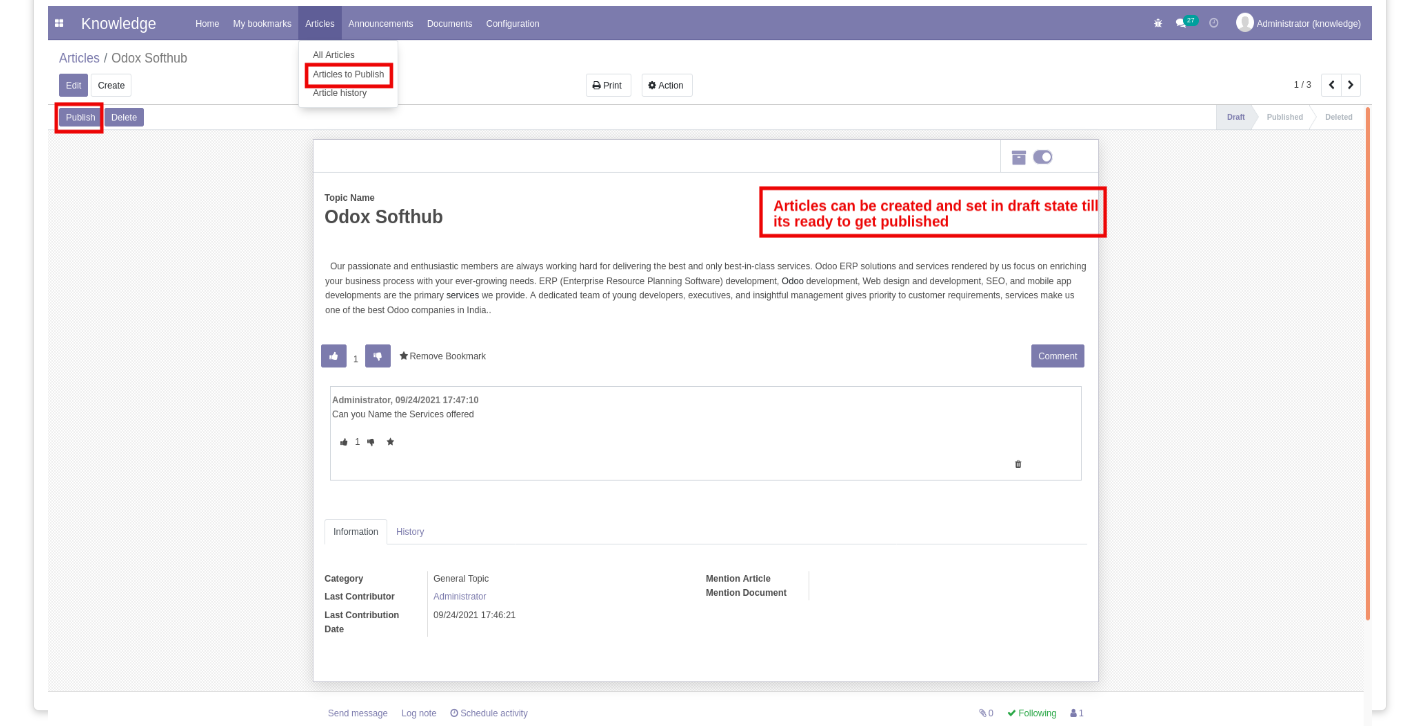The height and width of the screenshot is (726, 1406).
Task: Open the Administrator last contributor link
Action: click(x=460, y=596)
